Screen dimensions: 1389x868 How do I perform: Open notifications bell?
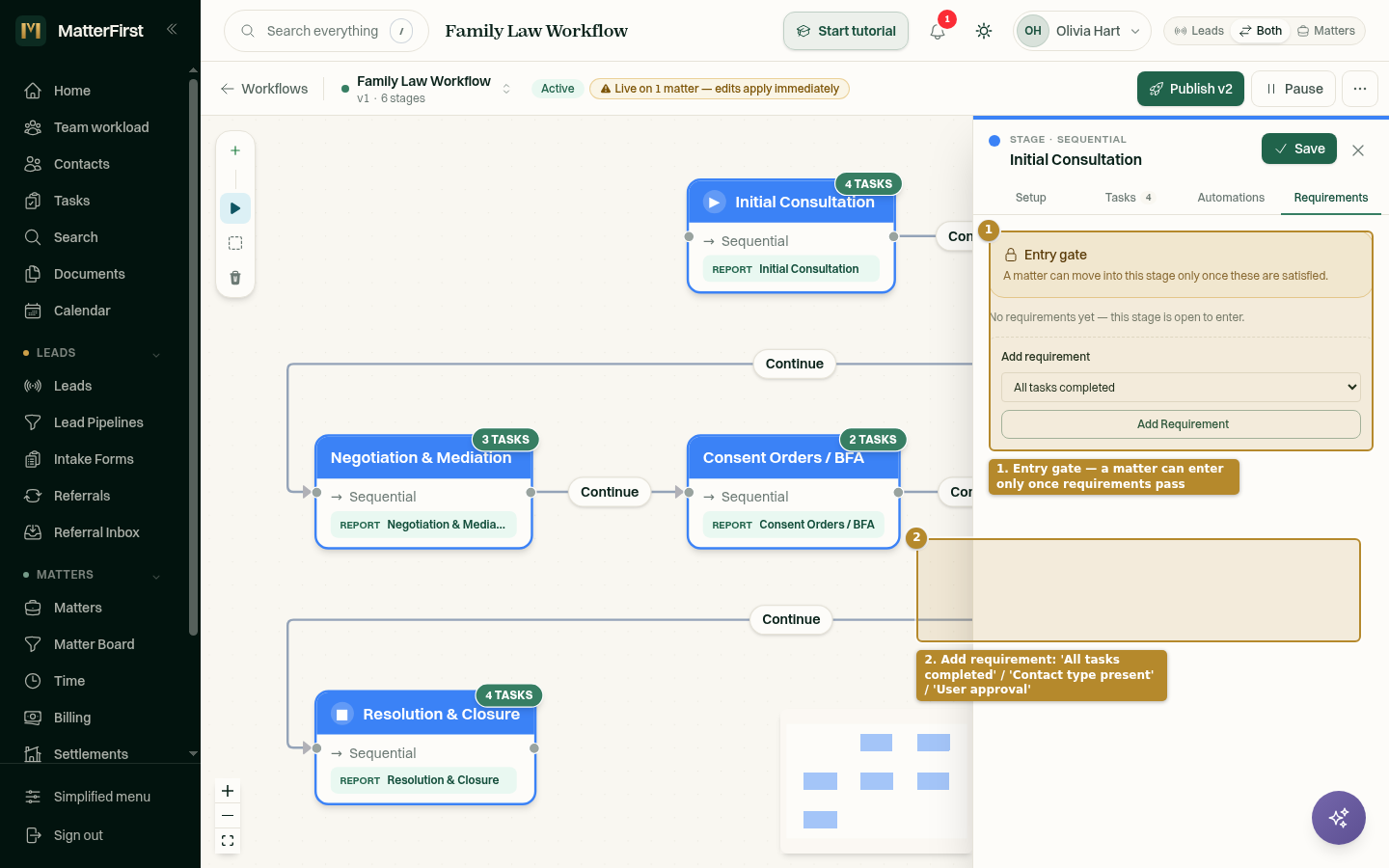938,31
